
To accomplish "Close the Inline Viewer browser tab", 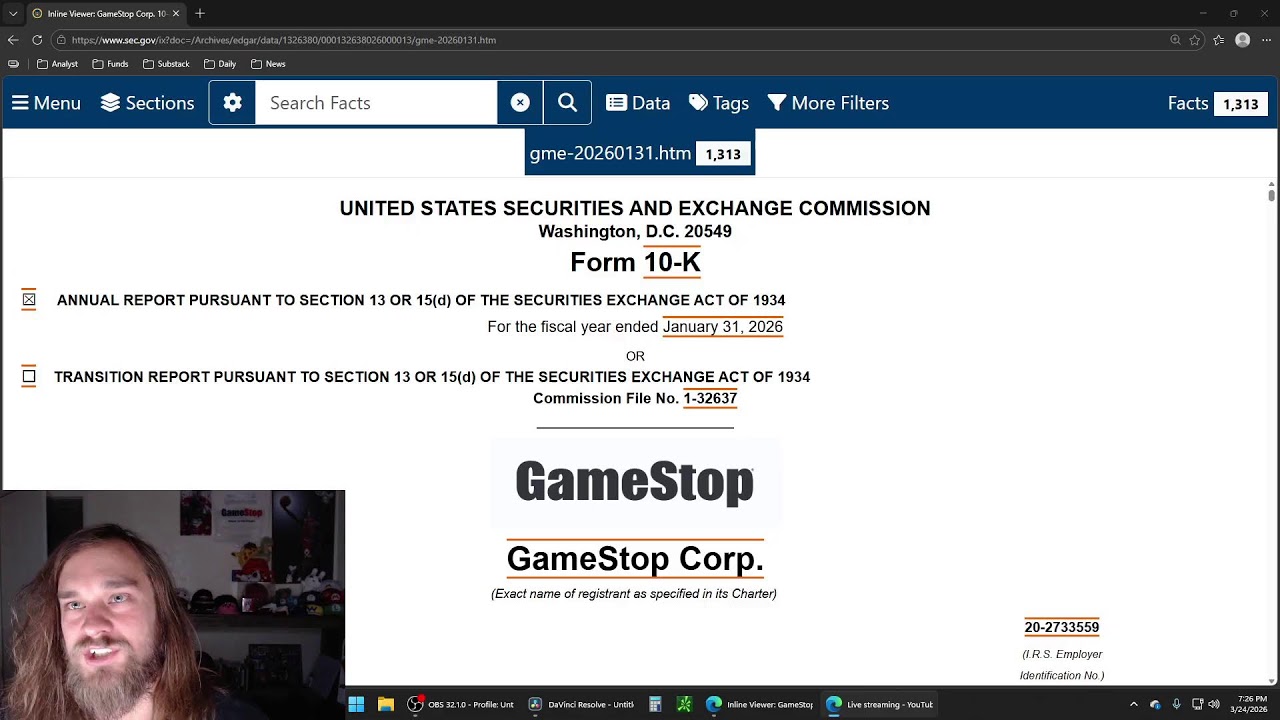I will click(x=176, y=14).
